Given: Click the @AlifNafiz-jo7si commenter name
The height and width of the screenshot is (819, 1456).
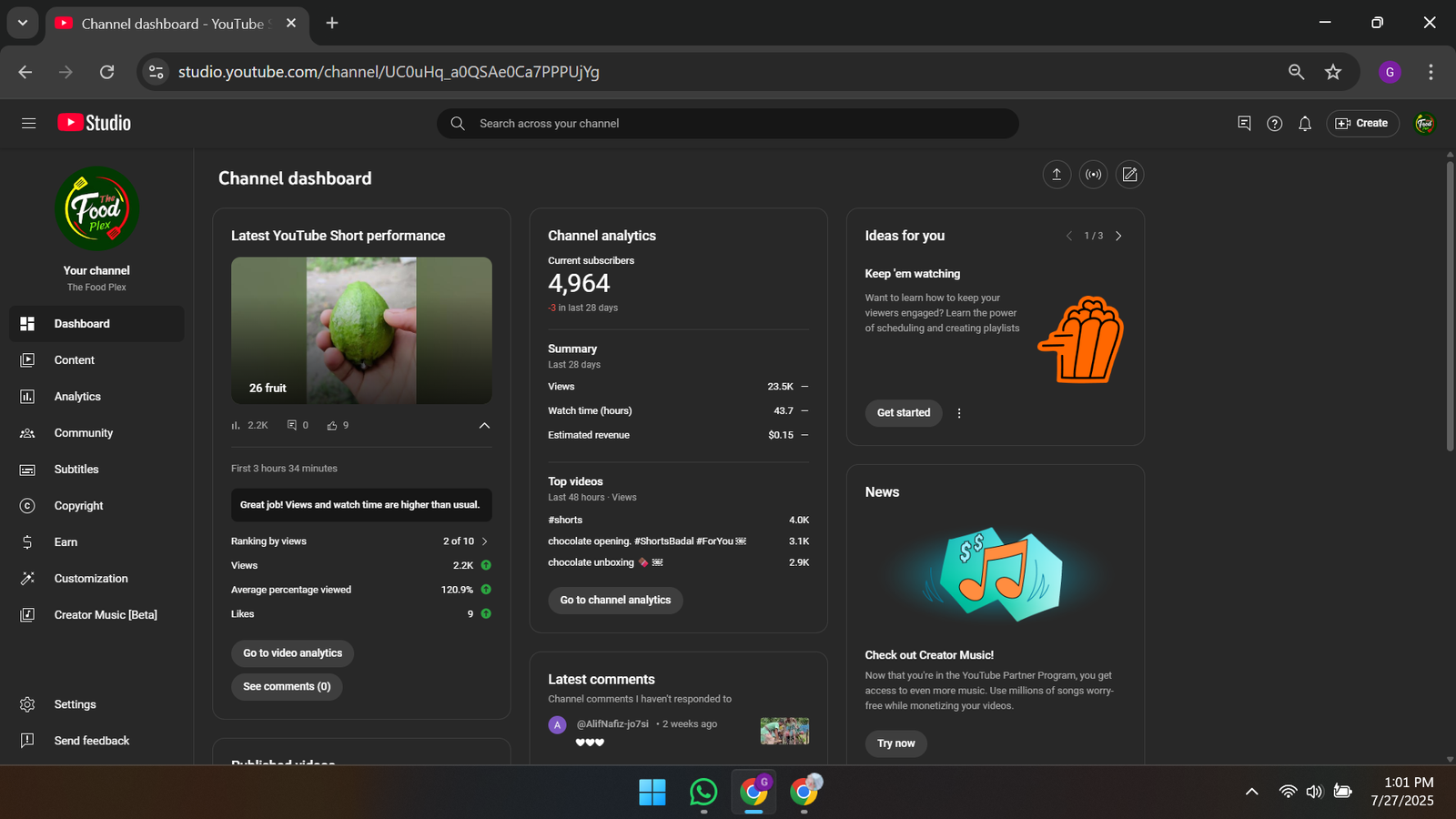Looking at the screenshot, I should coord(612,724).
